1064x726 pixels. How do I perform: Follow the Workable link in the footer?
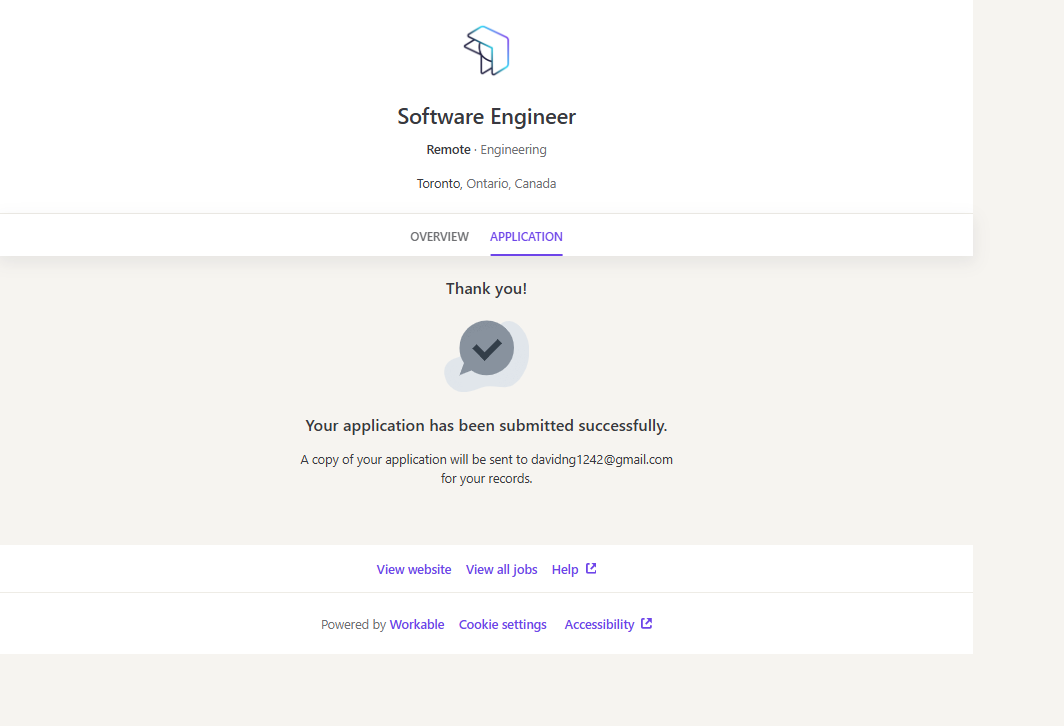pos(417,625)
